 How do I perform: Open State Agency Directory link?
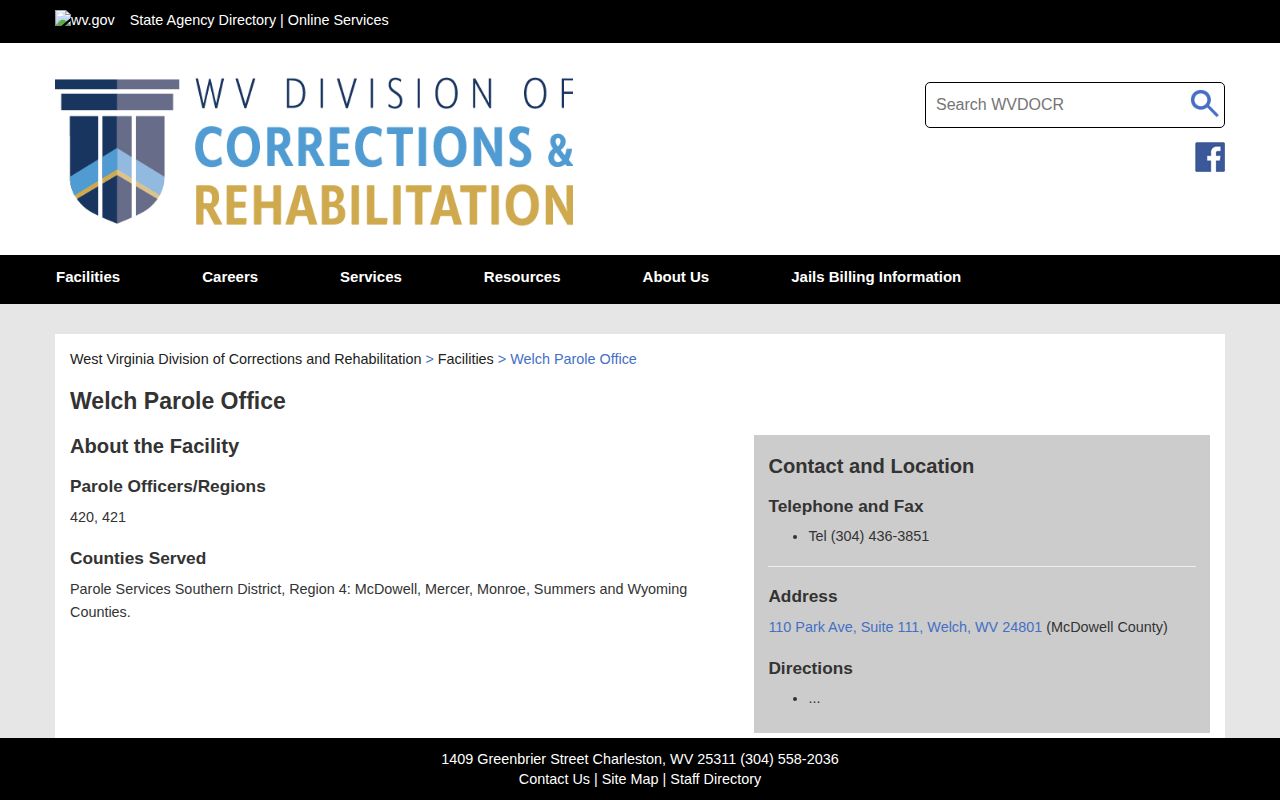(203, 20)
